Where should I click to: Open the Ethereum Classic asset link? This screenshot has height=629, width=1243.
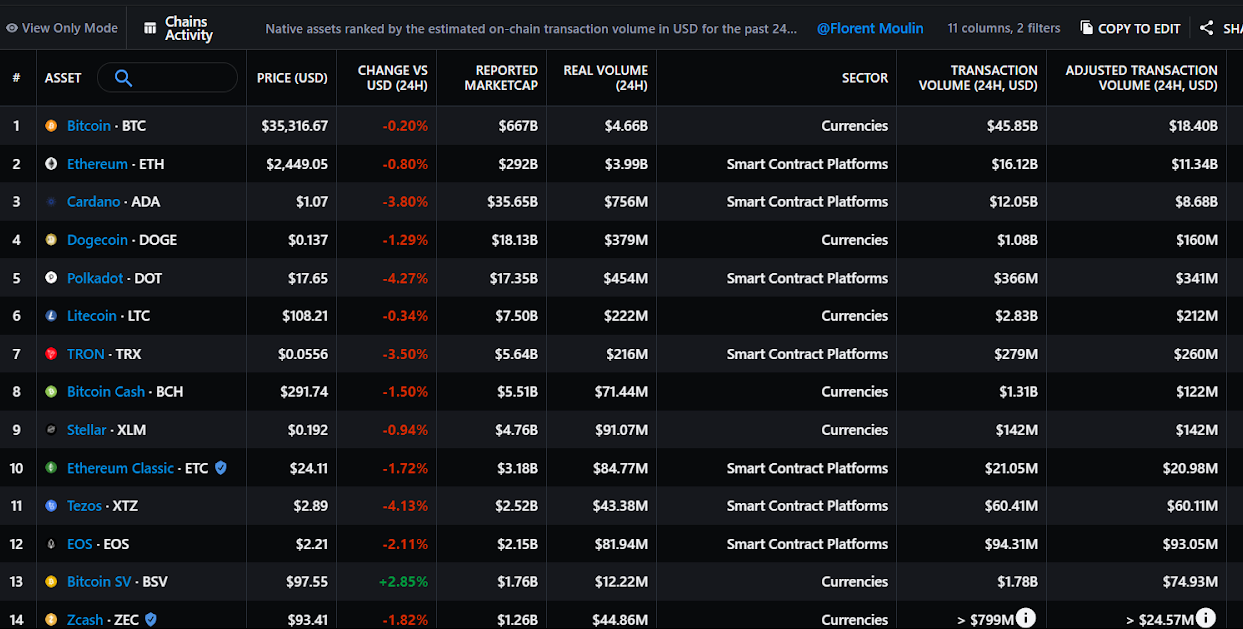point(121,468)
